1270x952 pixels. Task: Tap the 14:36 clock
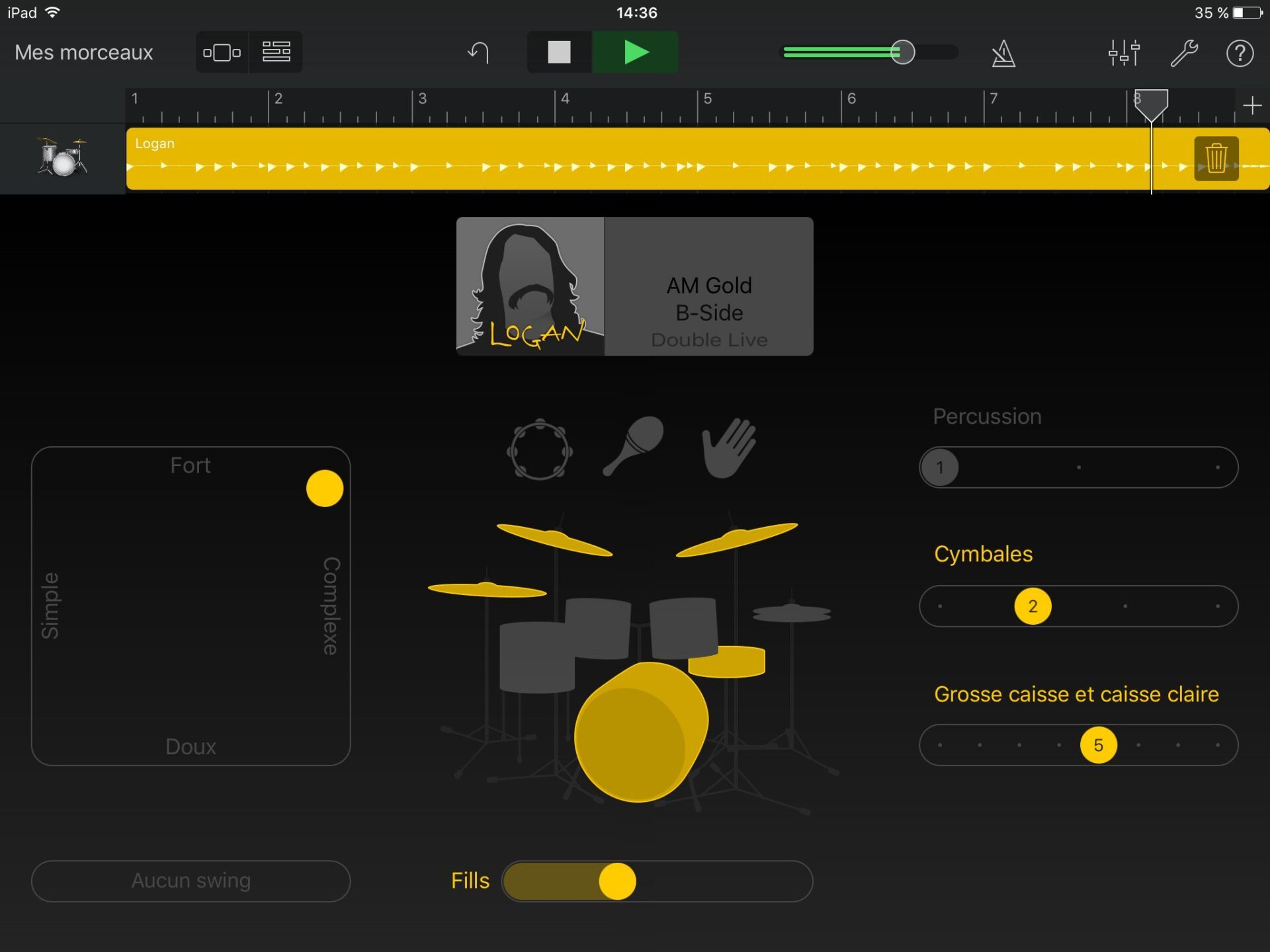[636, 13]
